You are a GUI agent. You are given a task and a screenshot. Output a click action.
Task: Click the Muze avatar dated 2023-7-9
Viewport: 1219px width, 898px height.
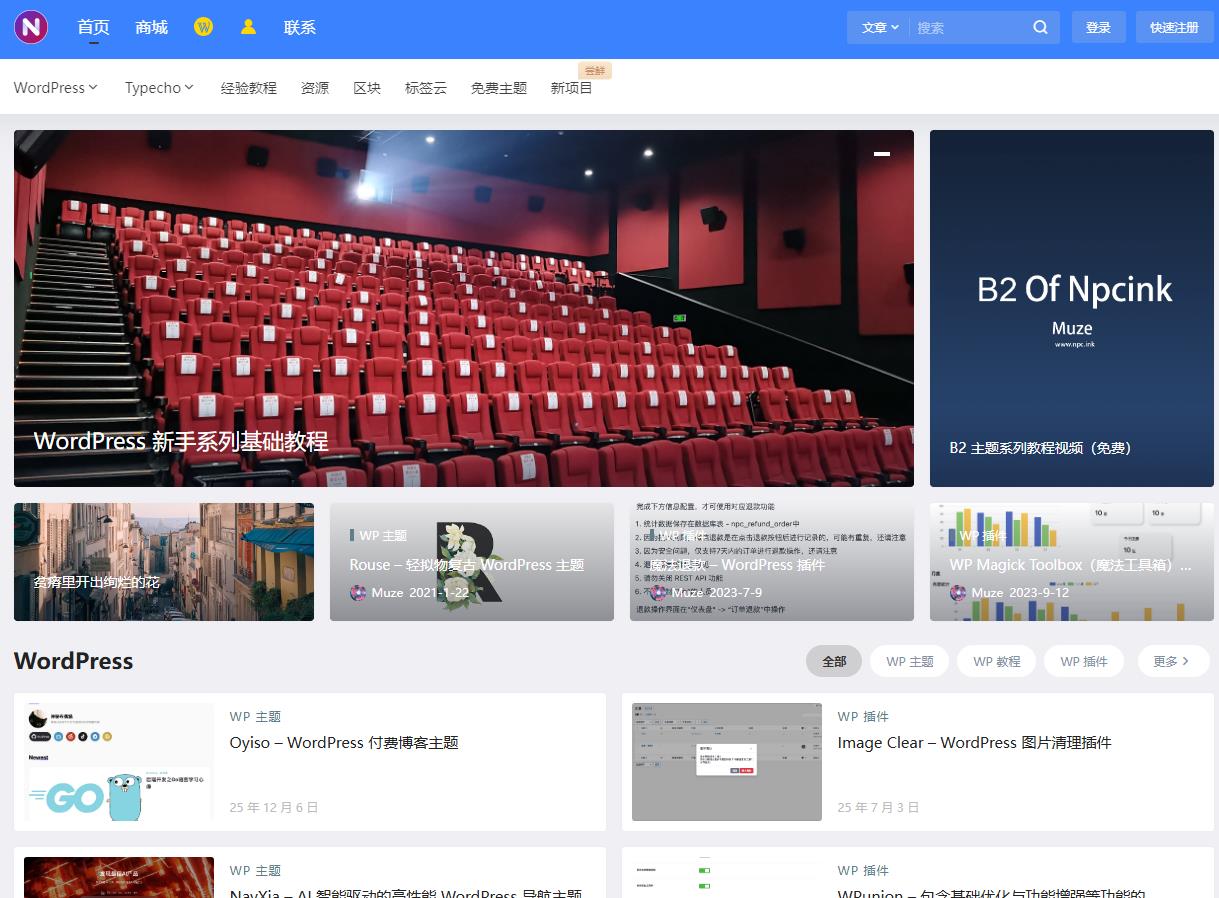[659, 592]
